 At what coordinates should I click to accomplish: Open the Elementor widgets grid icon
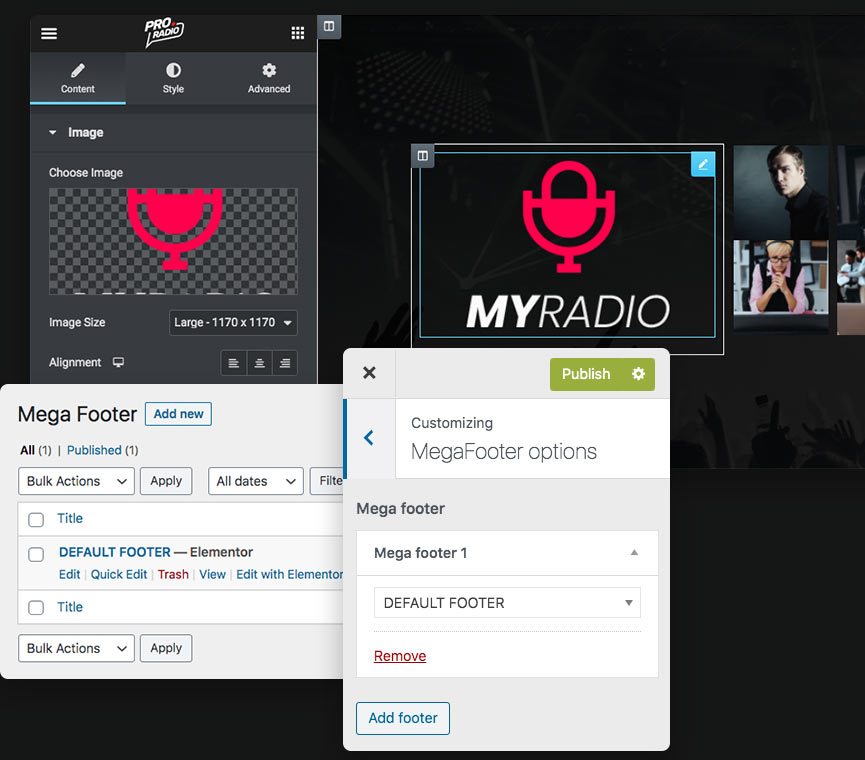coord(298,33)
